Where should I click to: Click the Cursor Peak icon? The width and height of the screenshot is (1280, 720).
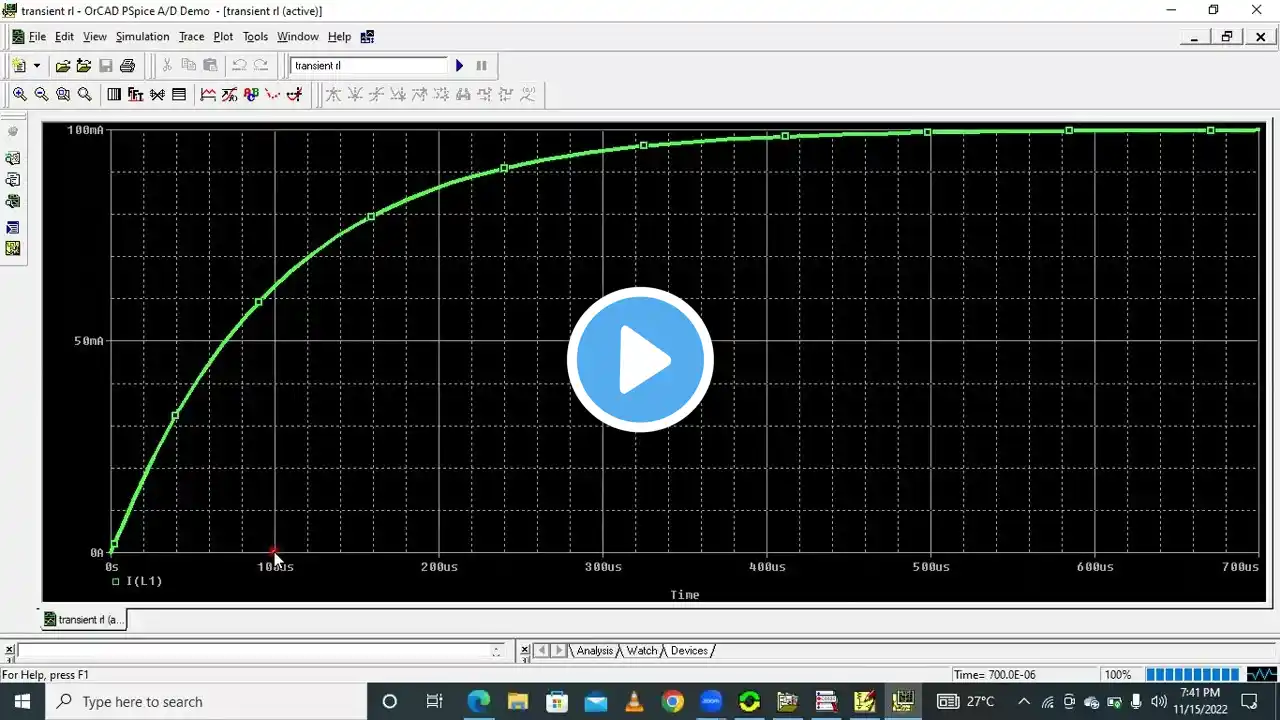[x=333, y=94]
